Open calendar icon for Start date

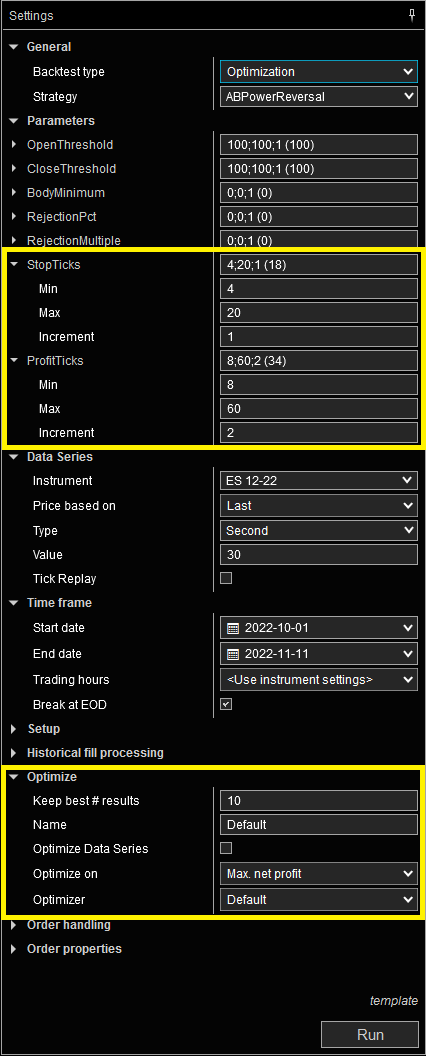[233, 628]
